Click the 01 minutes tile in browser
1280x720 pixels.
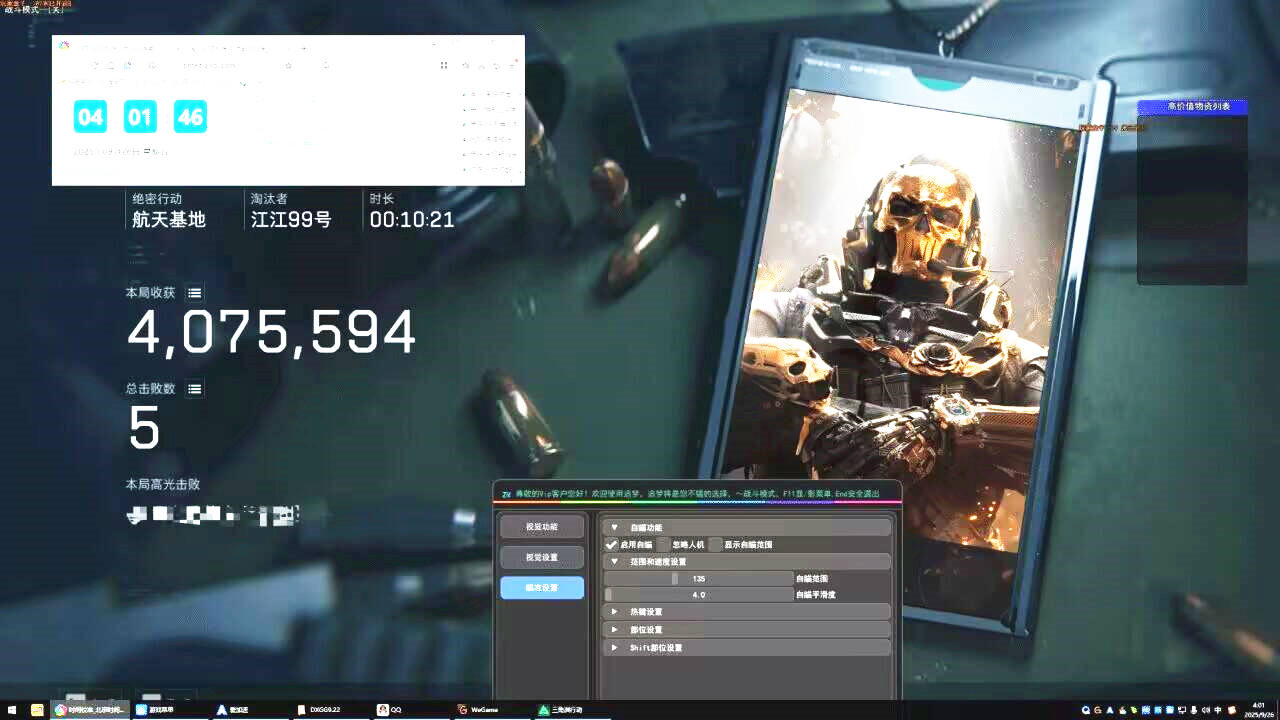(x=140, y=117)
